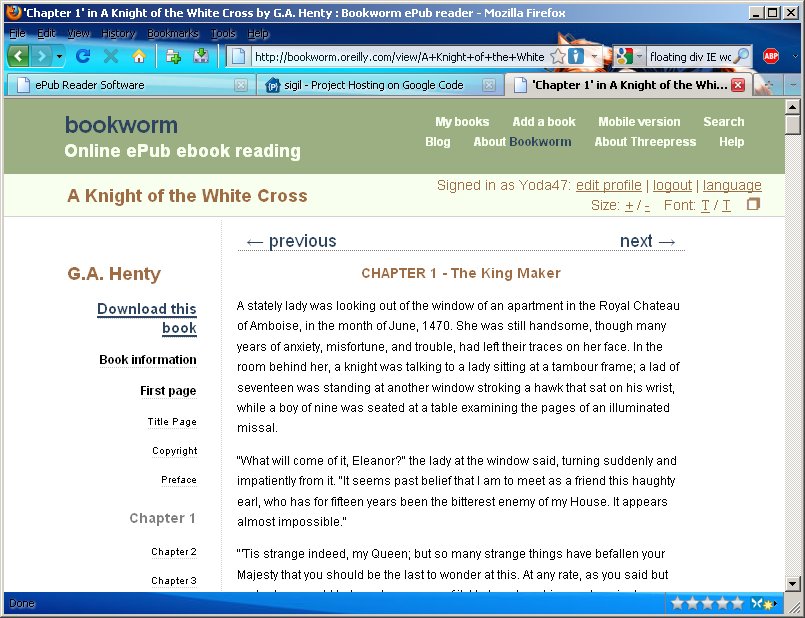Click the search magnifier icon in search box
The image size is (805, 618).
(x=741, y=56)
